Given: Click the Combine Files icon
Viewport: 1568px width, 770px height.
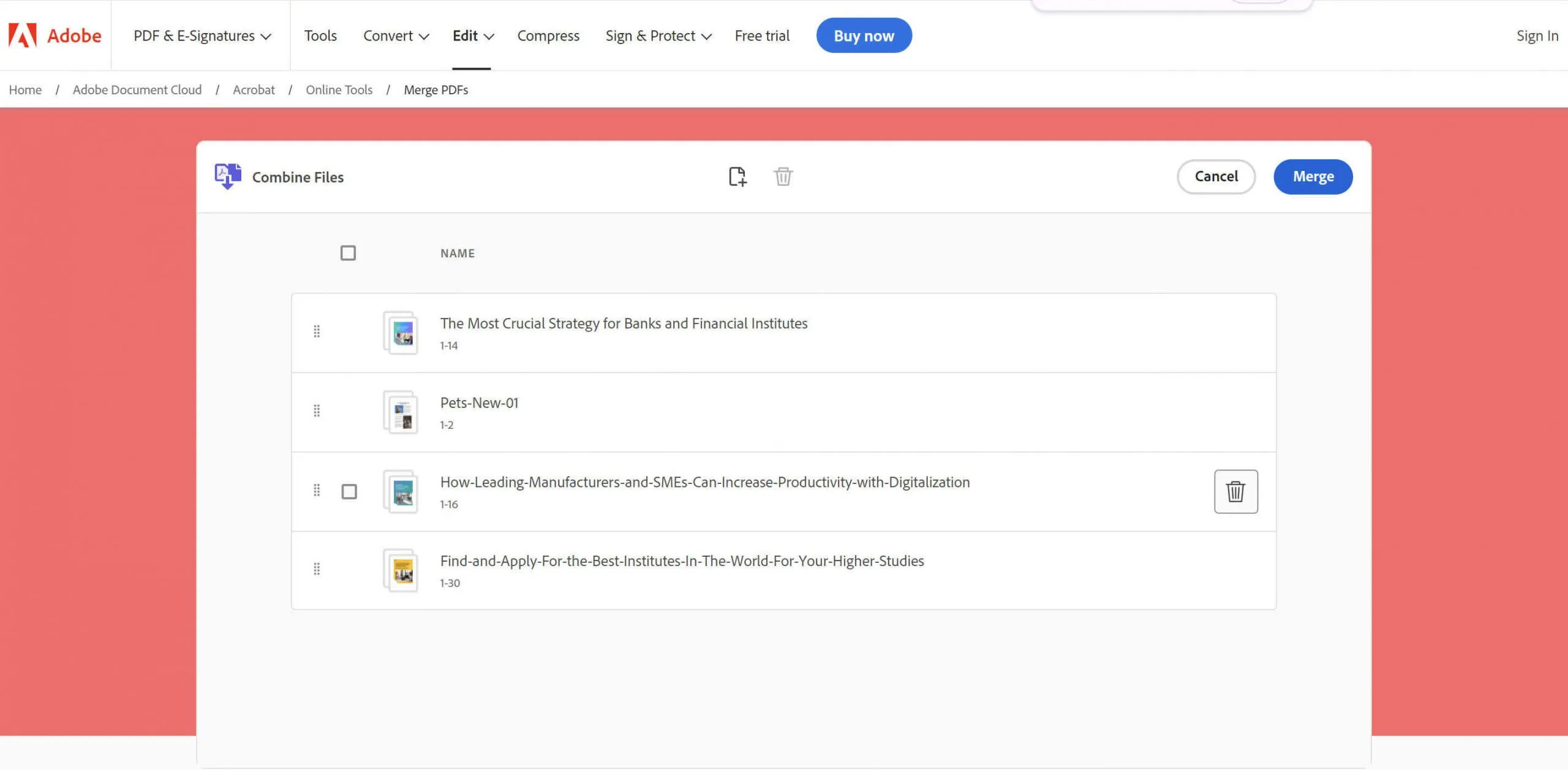Looking at the screenshot, I should 227,176.
